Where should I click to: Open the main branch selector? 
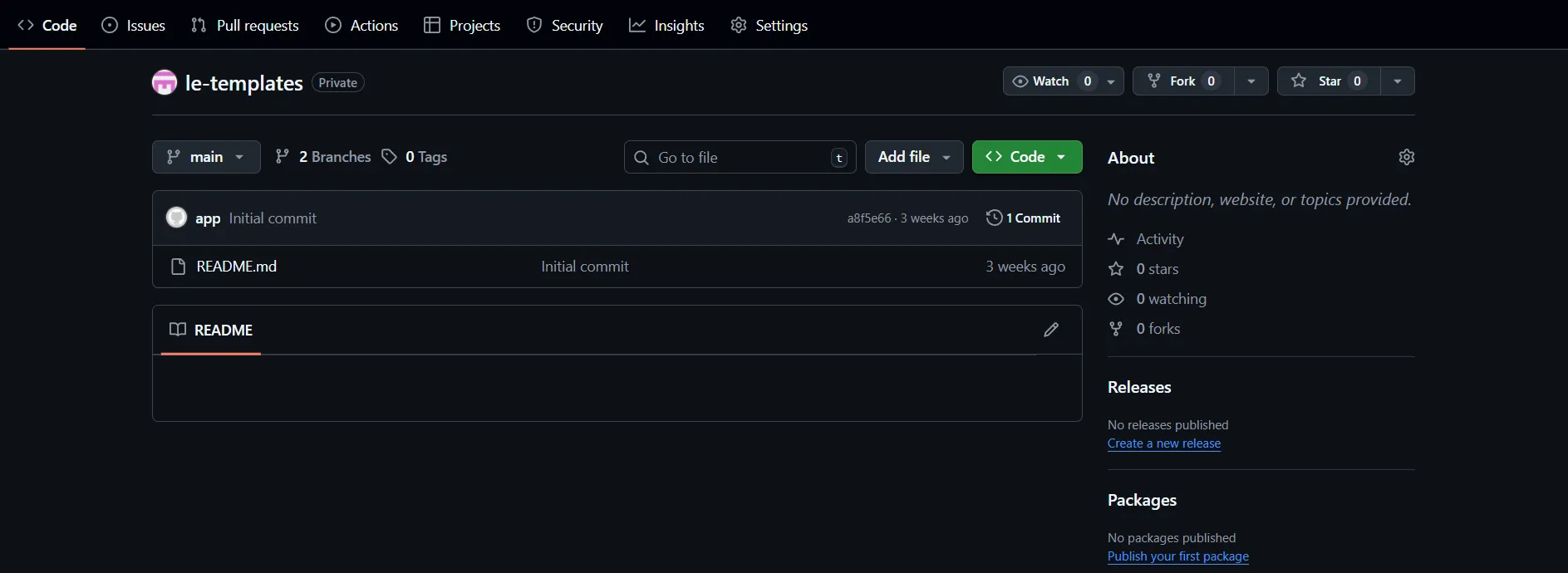click(206, 157)
